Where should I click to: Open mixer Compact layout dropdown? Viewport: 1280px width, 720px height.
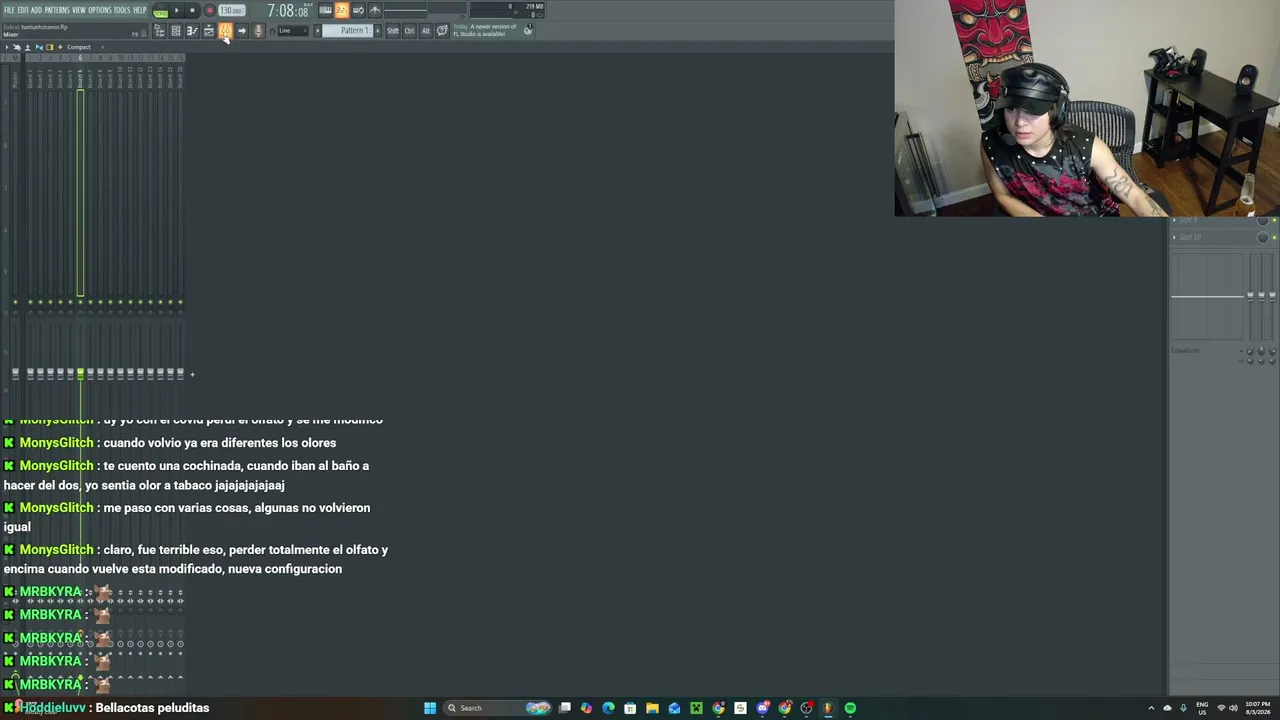point(79,47)
